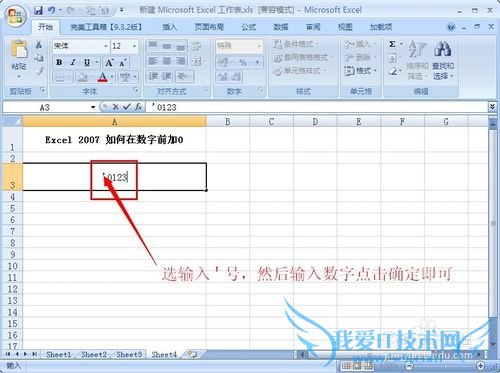
Task: Toggle italic formatting
Action: (x=73, y=62)
